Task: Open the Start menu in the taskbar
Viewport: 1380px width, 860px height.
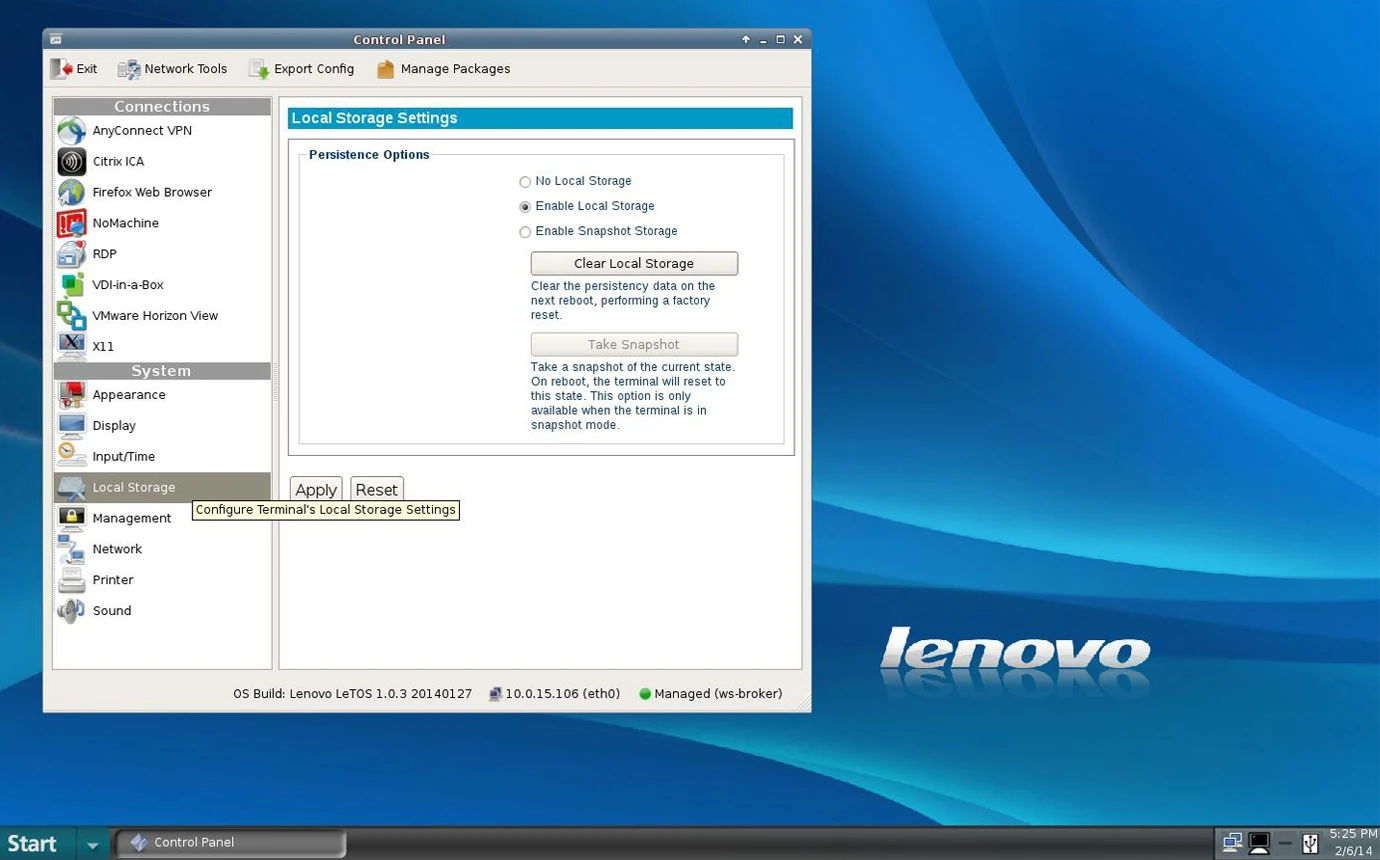Action: pos(32,843)
